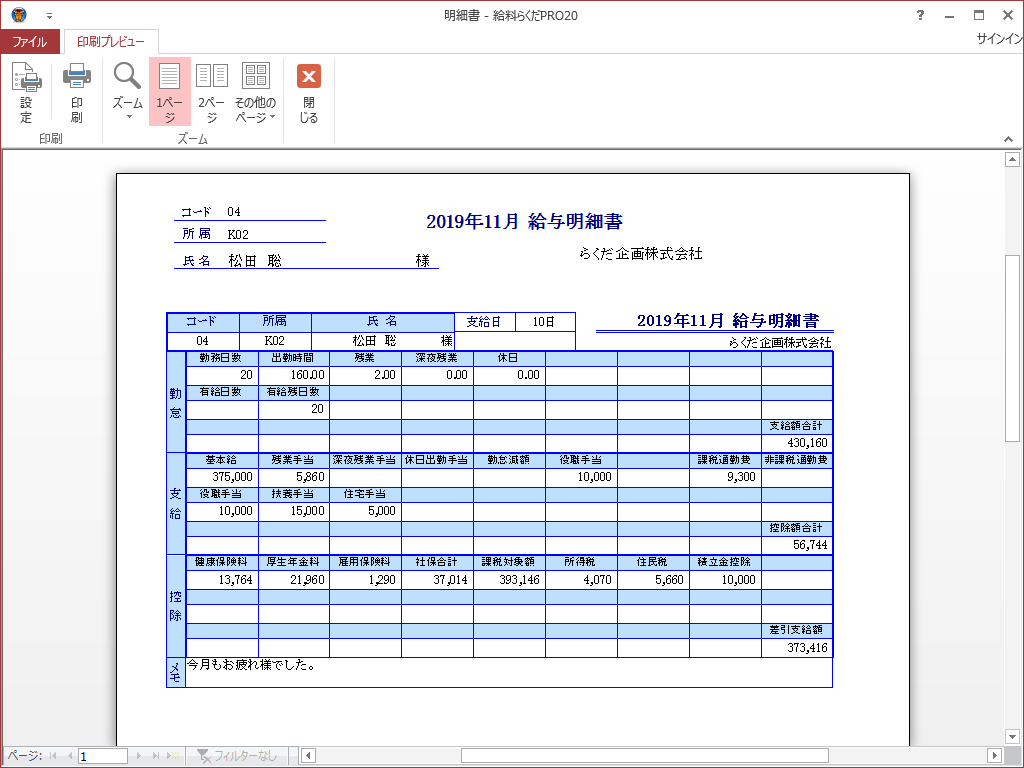1024x768 pixels.
Task: Click the 住民税 value 5,660
Action: 669,579
